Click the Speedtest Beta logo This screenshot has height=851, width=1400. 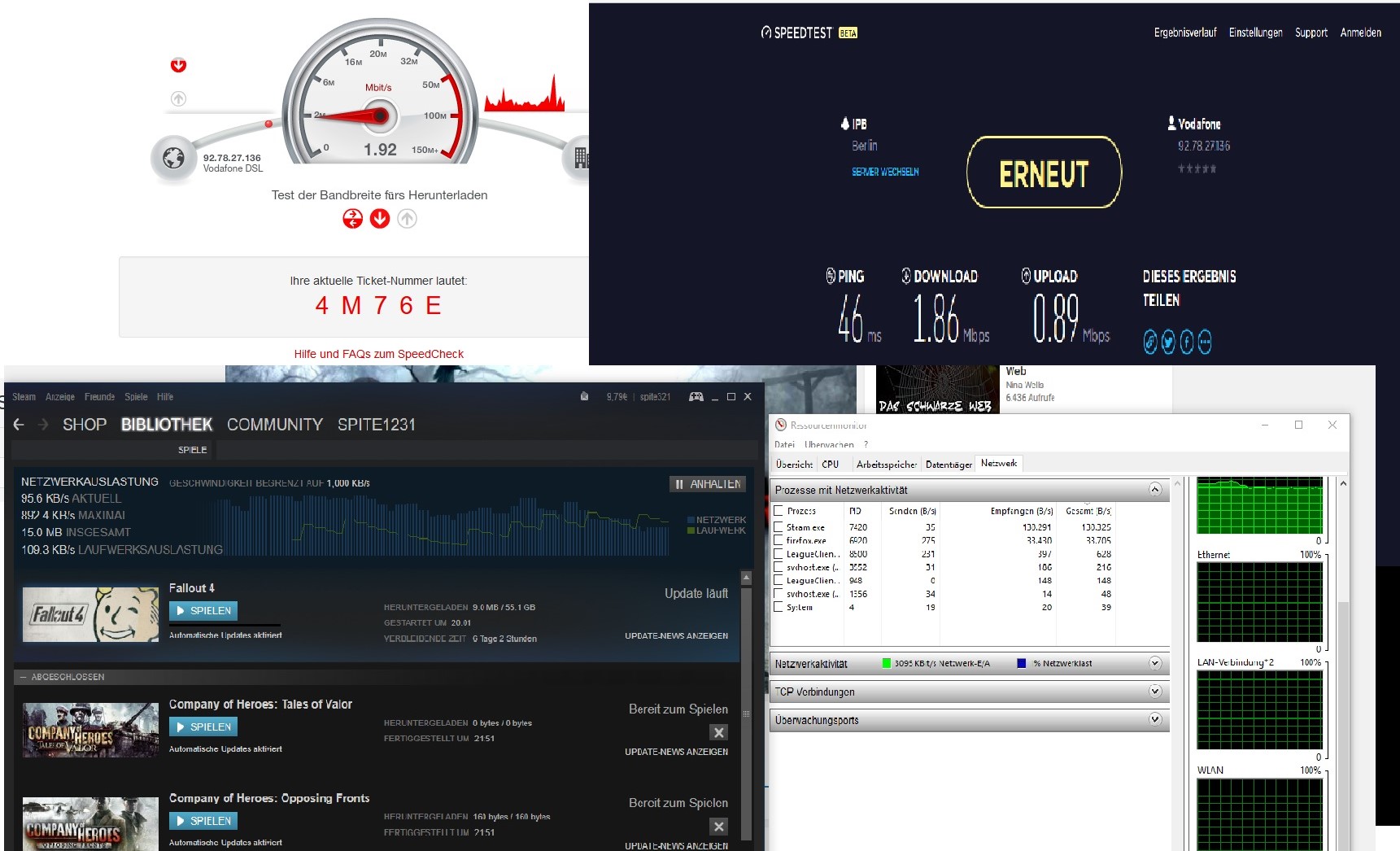coord(809,33)
